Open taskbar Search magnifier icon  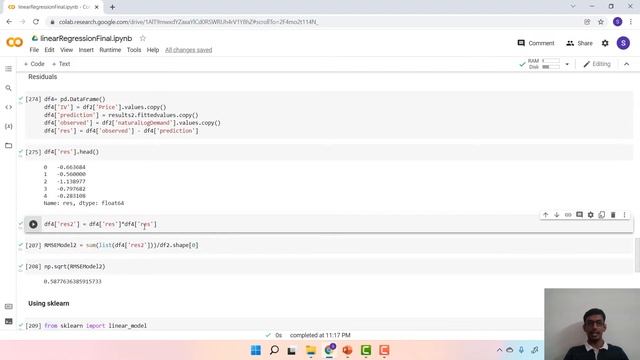pos(274,350)
